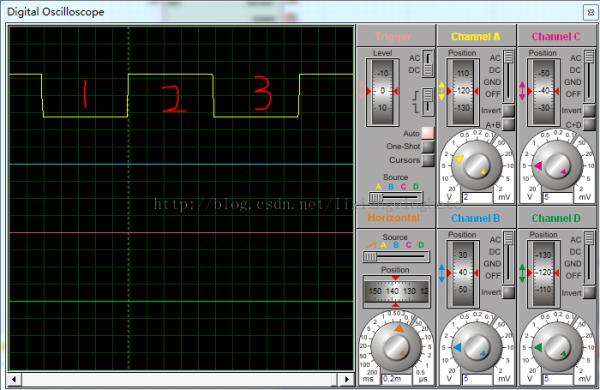Click Channel A AC/DC/GND/OFF coupling slider

[508, 76]
